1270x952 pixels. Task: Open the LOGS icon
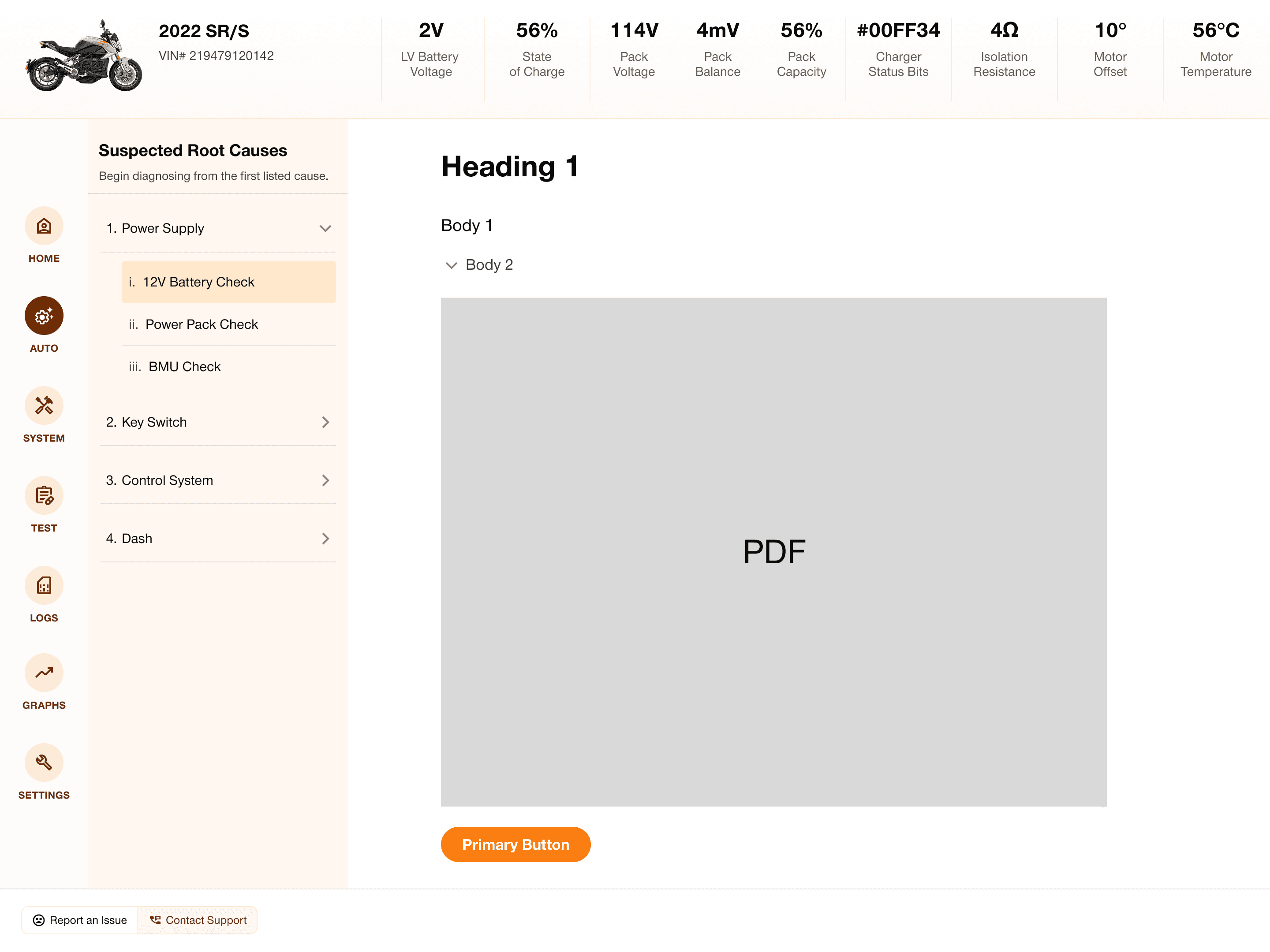pos(44,586)
